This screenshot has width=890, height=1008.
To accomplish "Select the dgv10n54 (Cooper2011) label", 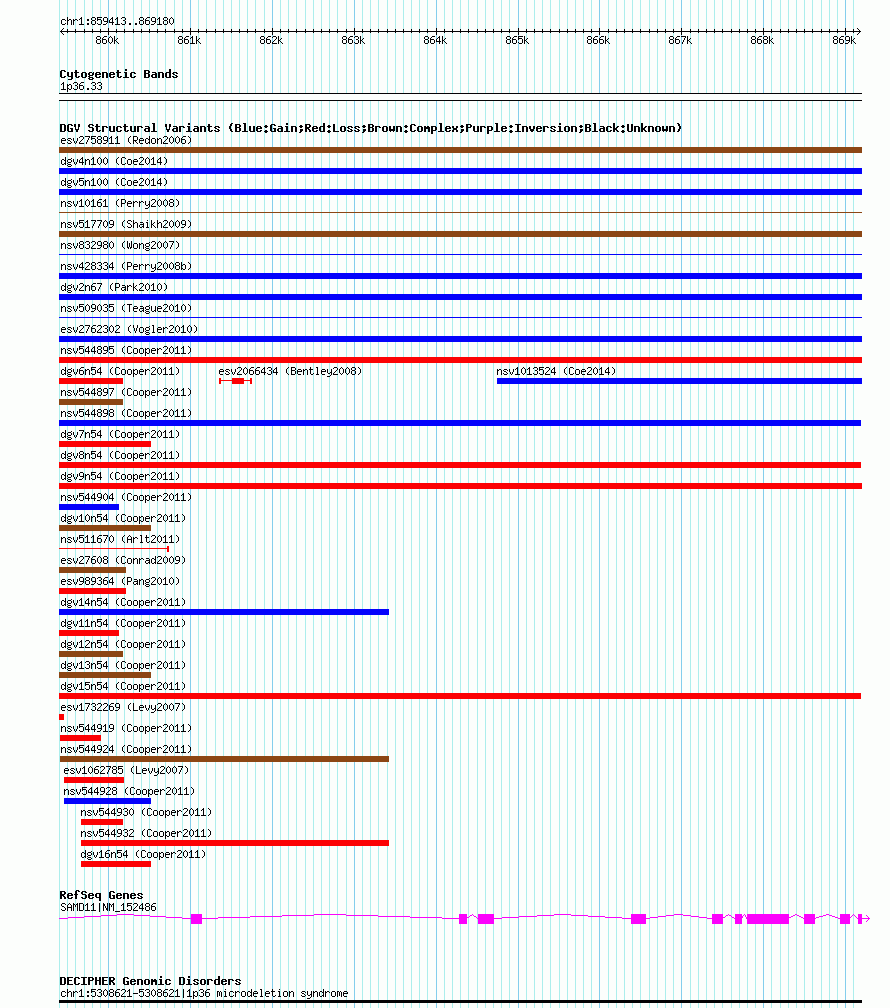I will point(123,518).
